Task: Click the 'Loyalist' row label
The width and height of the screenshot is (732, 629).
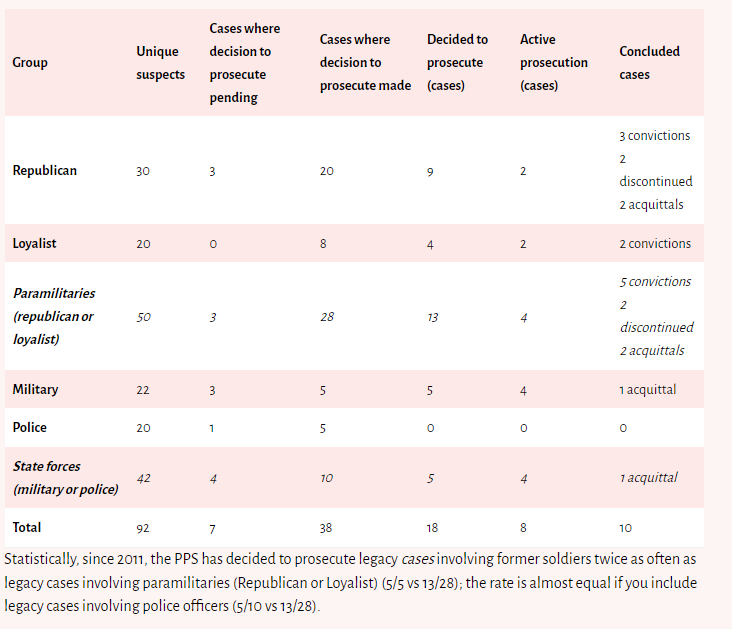Action: [36, 243]
